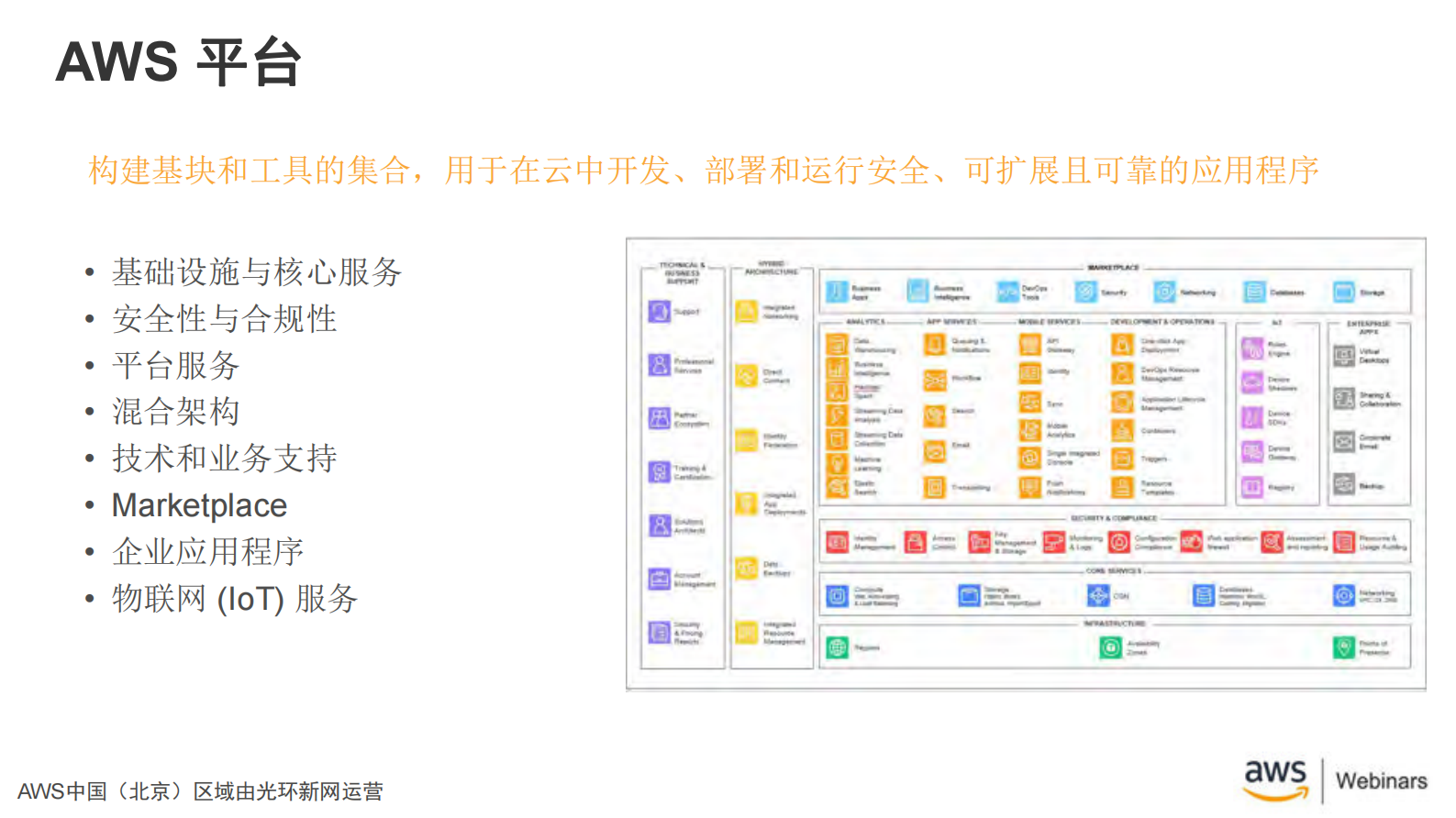The height and width of the screenshot is (818, 1456).
Task: Click the Integrated Resource Management icon
Action: pos(747,633)
